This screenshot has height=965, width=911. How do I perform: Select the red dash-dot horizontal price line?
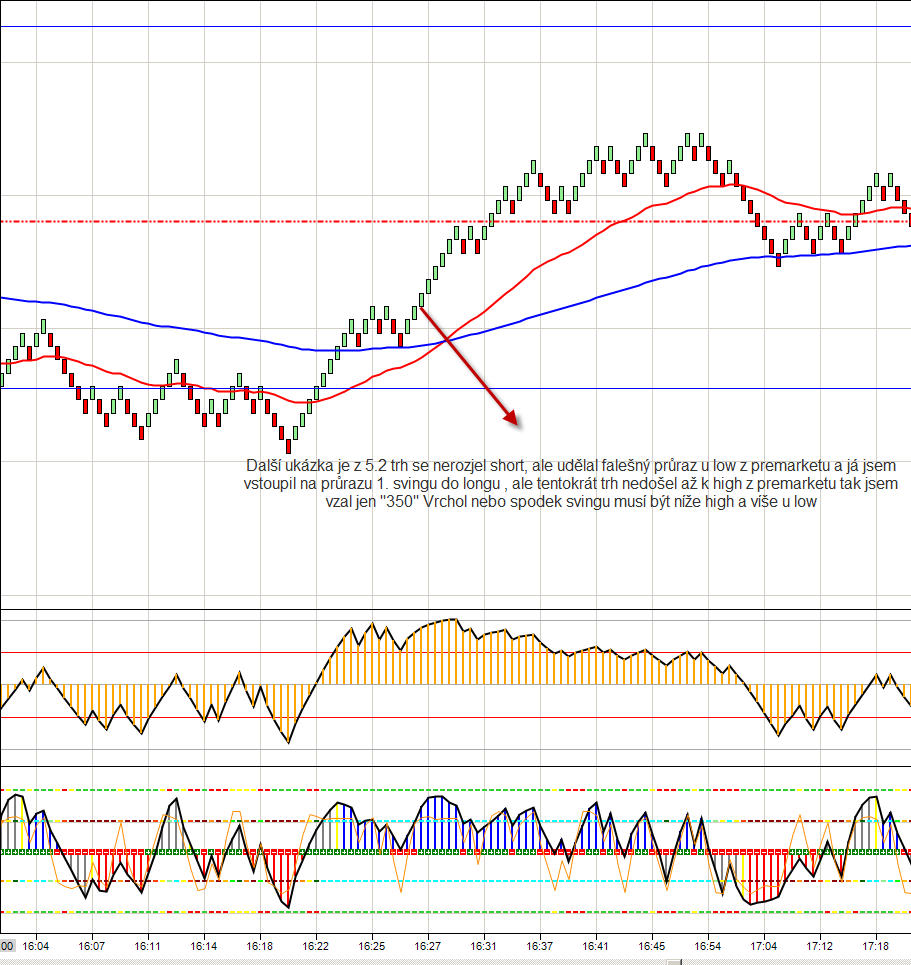point(456,221)
